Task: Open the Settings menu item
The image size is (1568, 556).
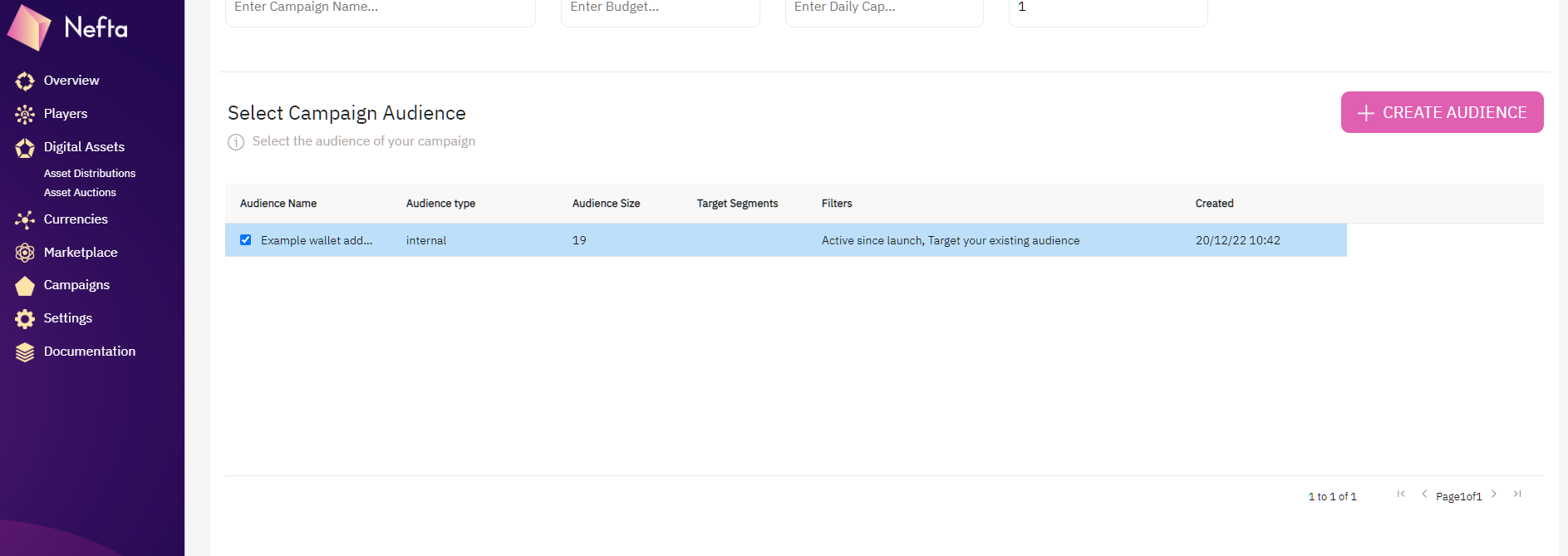Action: 68,318
